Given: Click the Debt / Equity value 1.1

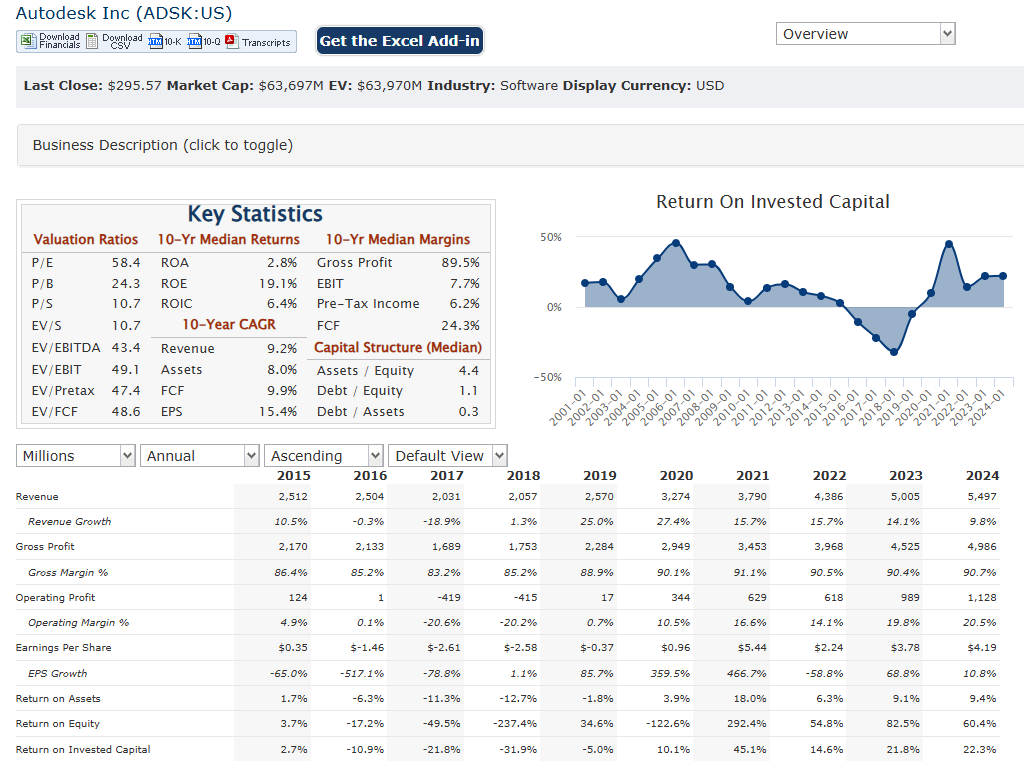Looking at the screenshot, I should (x=468, y=391).
